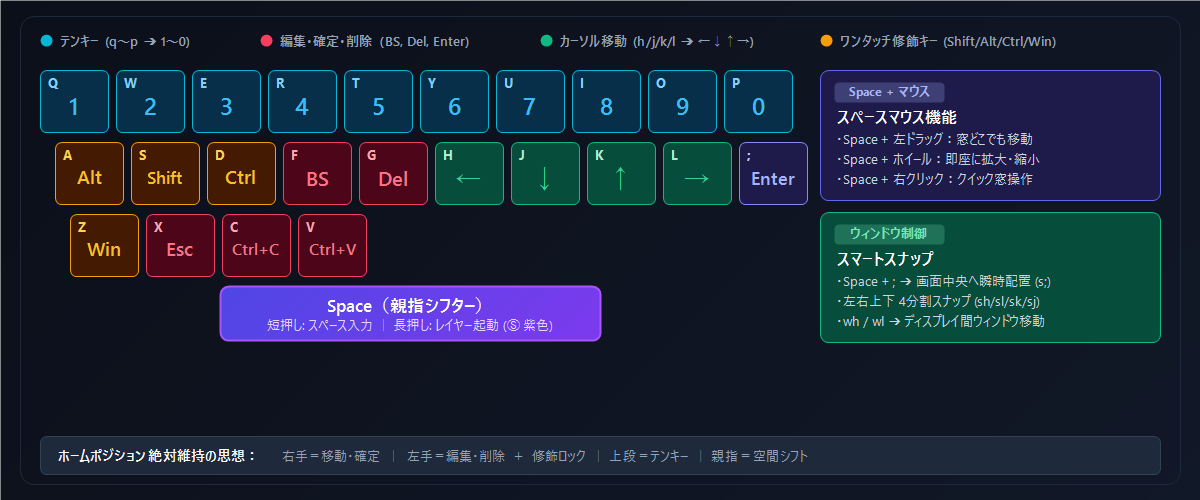1200x500 pixels.
Task: Select the semicolon key labeled Enter
Action: coord(773,174)
